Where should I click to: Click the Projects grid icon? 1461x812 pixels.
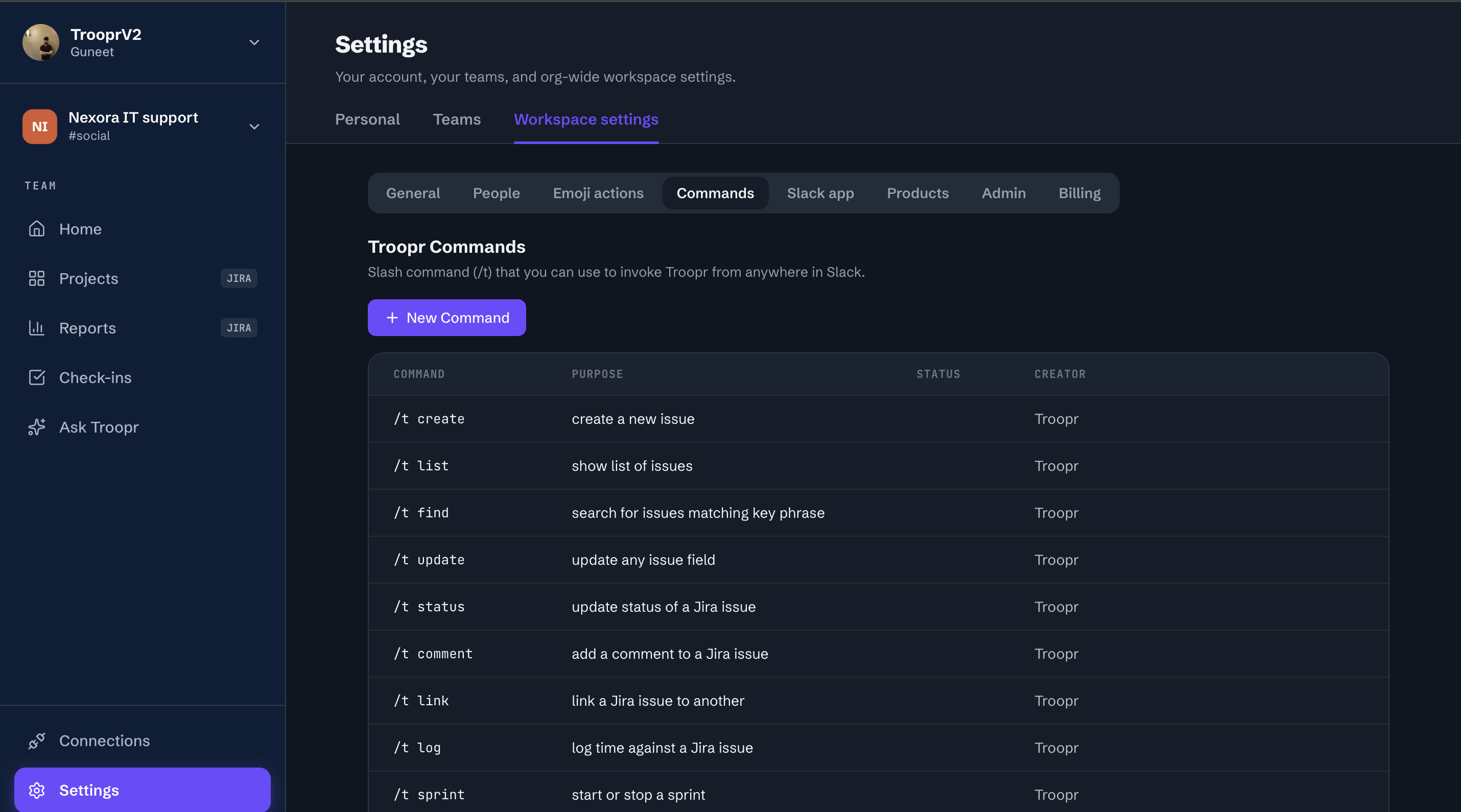[37, 278]
